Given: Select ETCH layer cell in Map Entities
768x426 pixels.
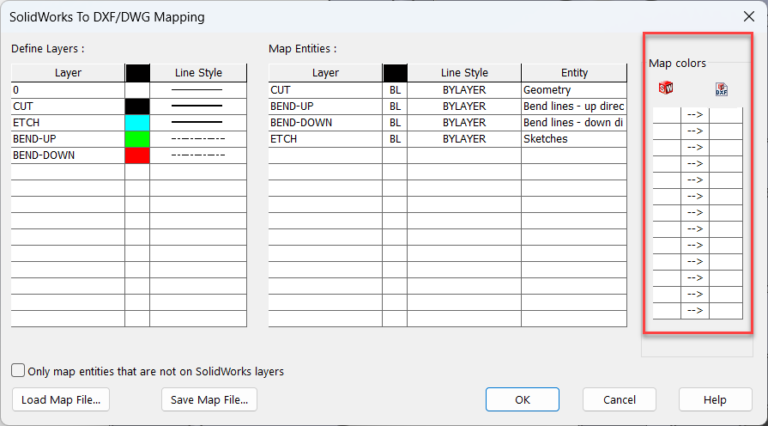Looking at the screenshot, I should pyautogui.click(x=325, y=139).
